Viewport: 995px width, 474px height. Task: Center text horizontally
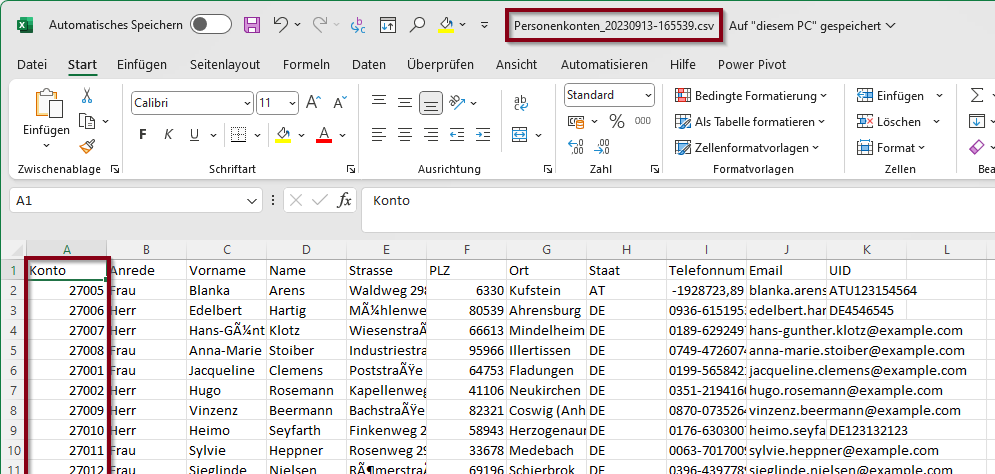pos(405,135)
